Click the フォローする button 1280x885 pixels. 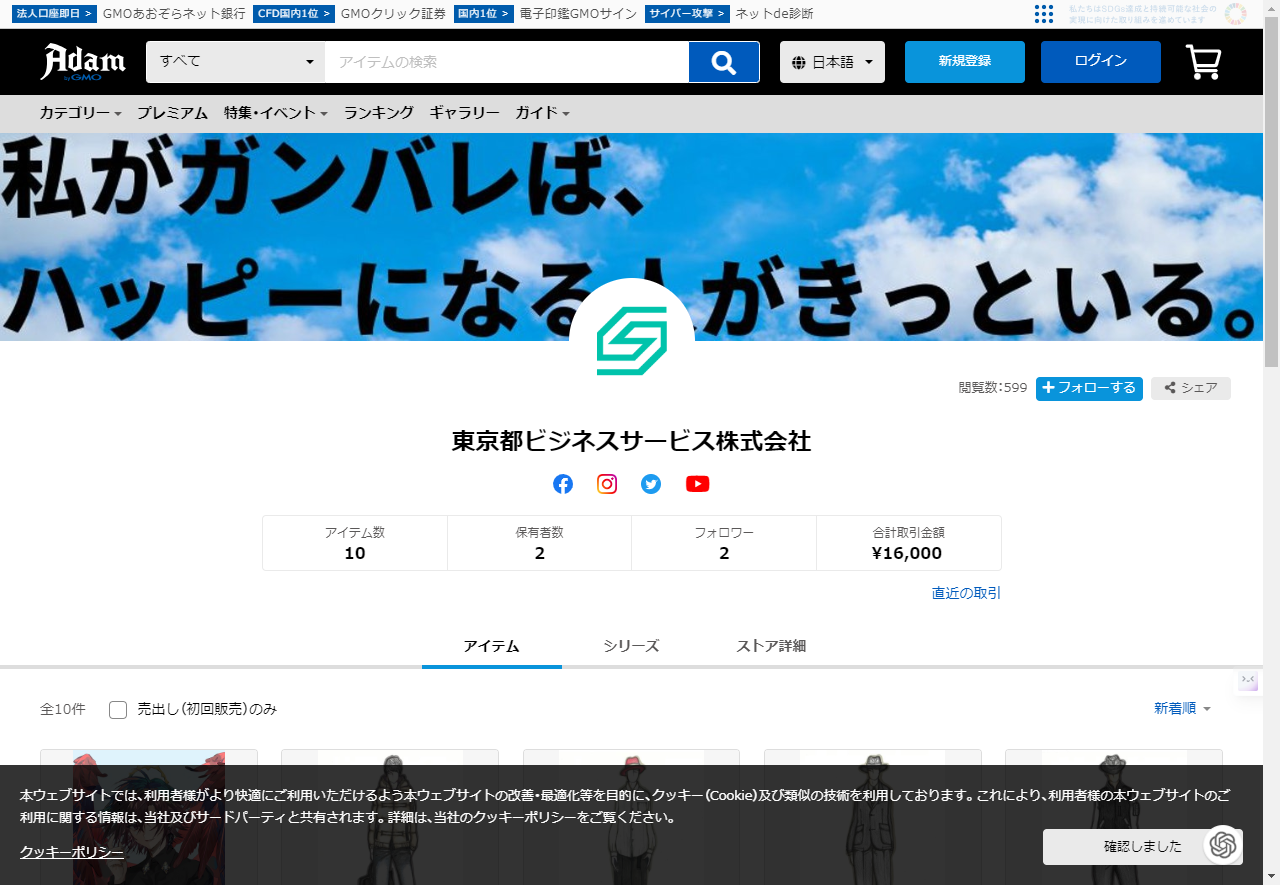(x=1089, y=388)
